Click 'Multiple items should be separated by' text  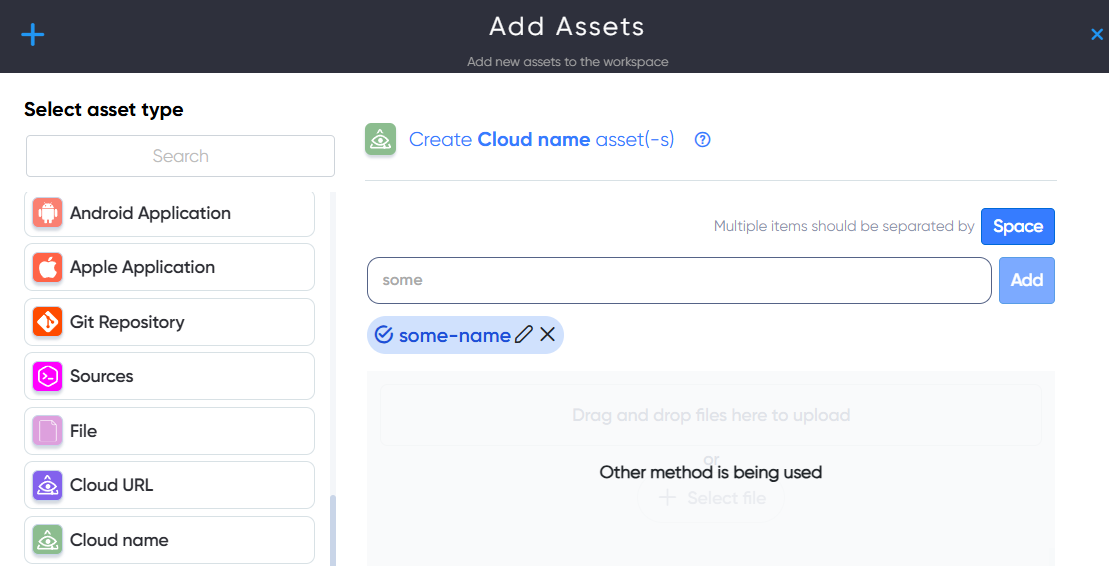(x=844, y=226)
